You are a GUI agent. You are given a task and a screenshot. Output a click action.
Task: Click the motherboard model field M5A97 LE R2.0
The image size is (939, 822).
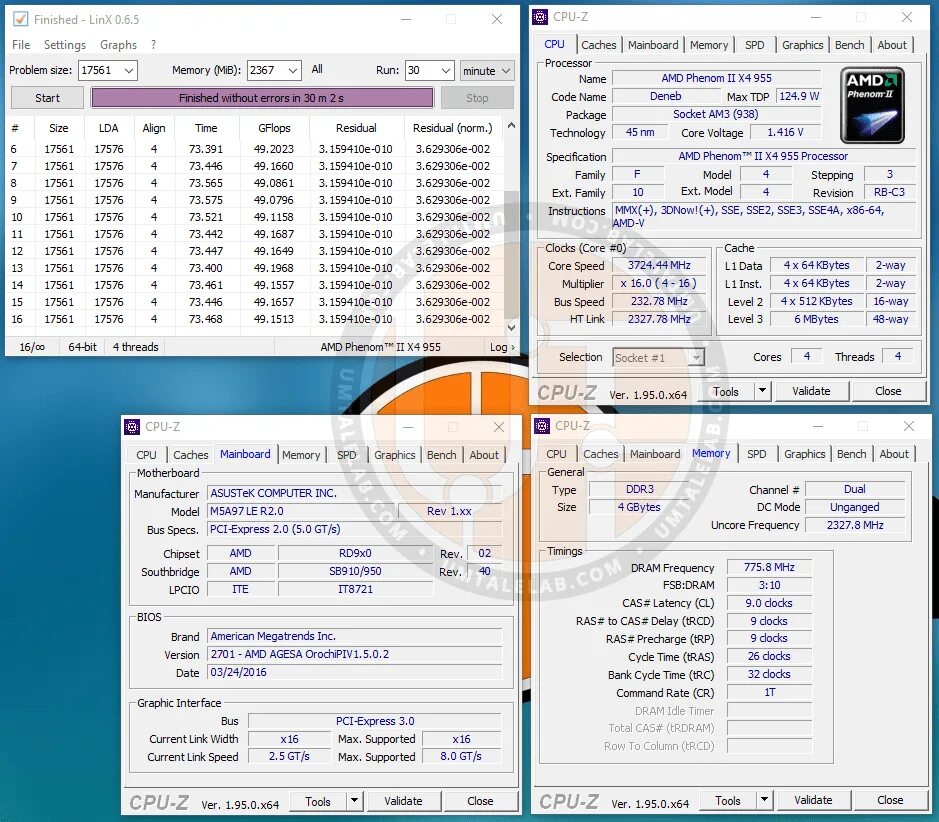[300, 511]
